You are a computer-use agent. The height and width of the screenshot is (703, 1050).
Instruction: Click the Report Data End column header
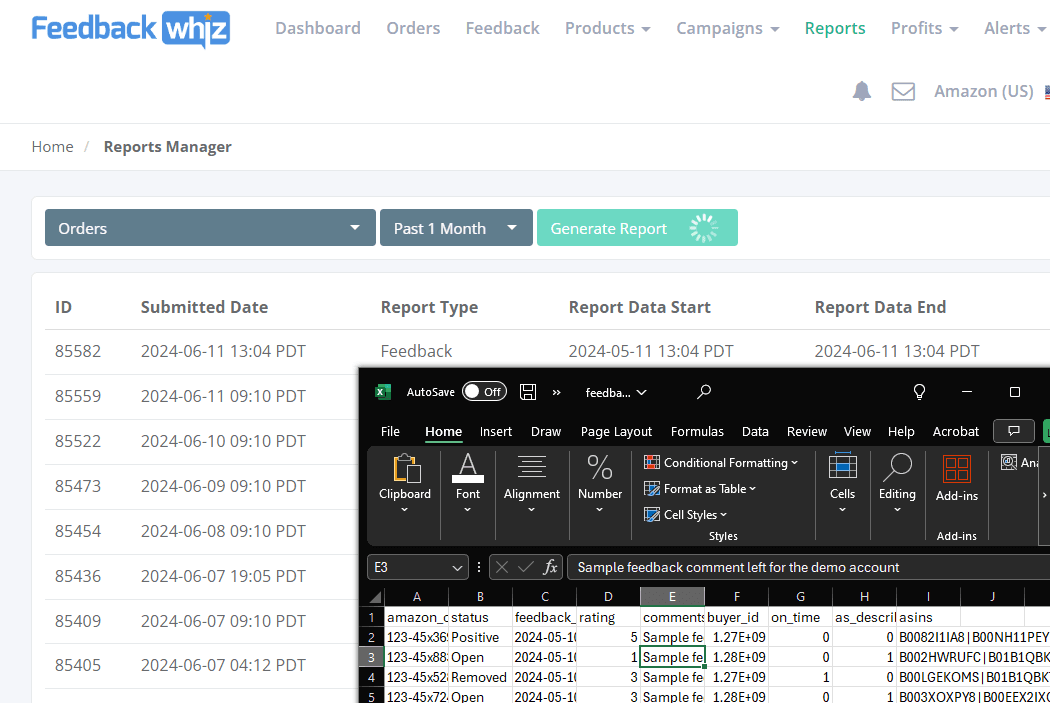[x=880, y=307]
